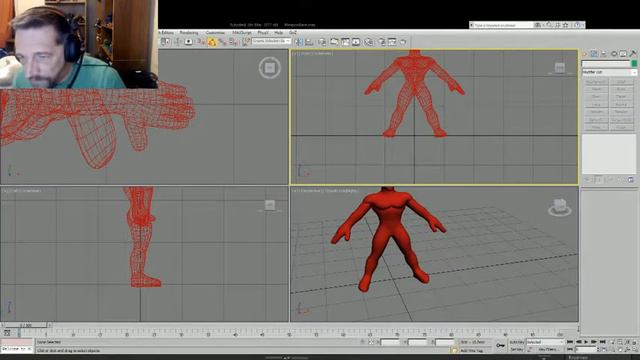This screenshot has width=640, height=360.
Task: Switch to Utilities hammer tab
Action: [633, 54]
